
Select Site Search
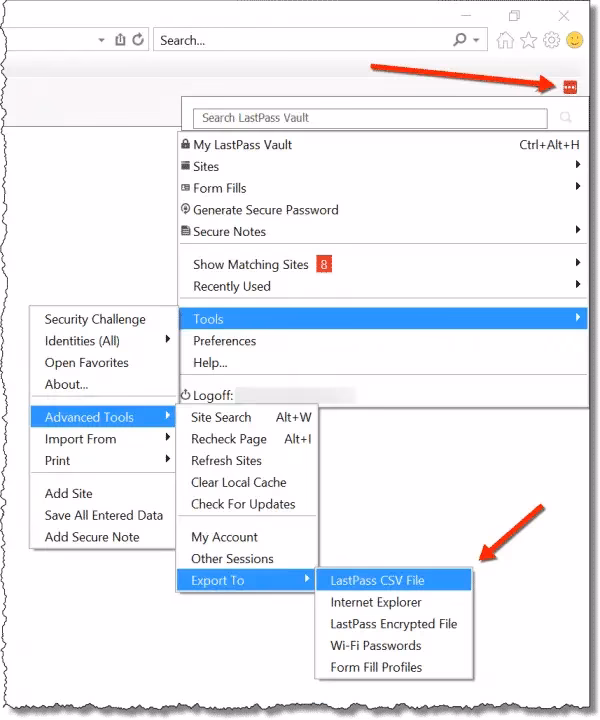point(247,417)
